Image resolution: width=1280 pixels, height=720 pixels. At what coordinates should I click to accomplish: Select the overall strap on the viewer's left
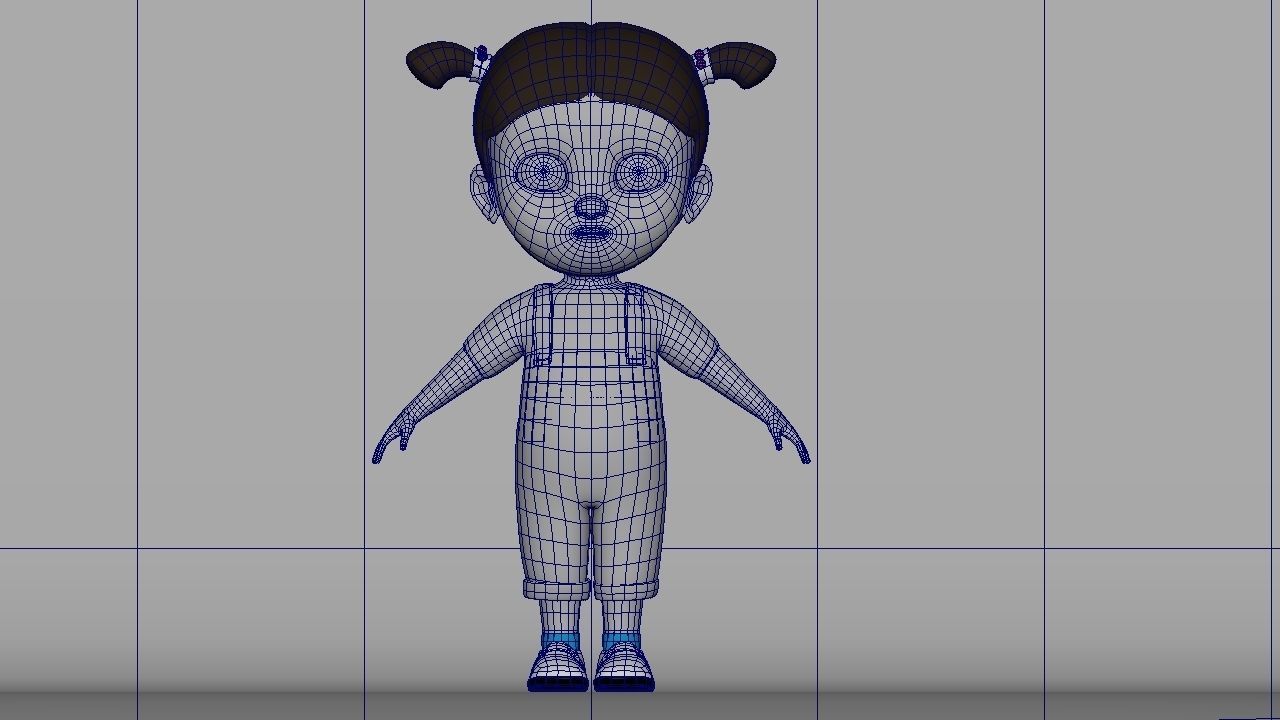543,323
